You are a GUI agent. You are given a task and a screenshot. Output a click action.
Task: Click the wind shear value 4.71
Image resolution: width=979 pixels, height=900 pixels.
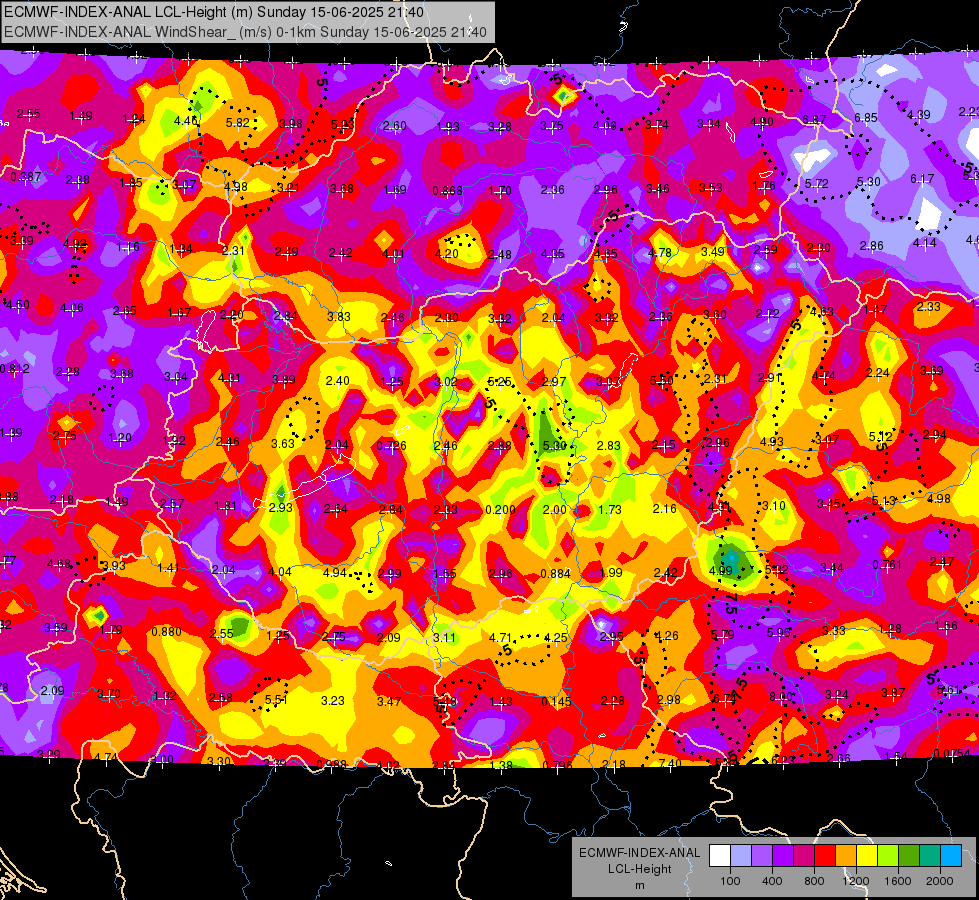pyautogui.click(x=500, y=638)
